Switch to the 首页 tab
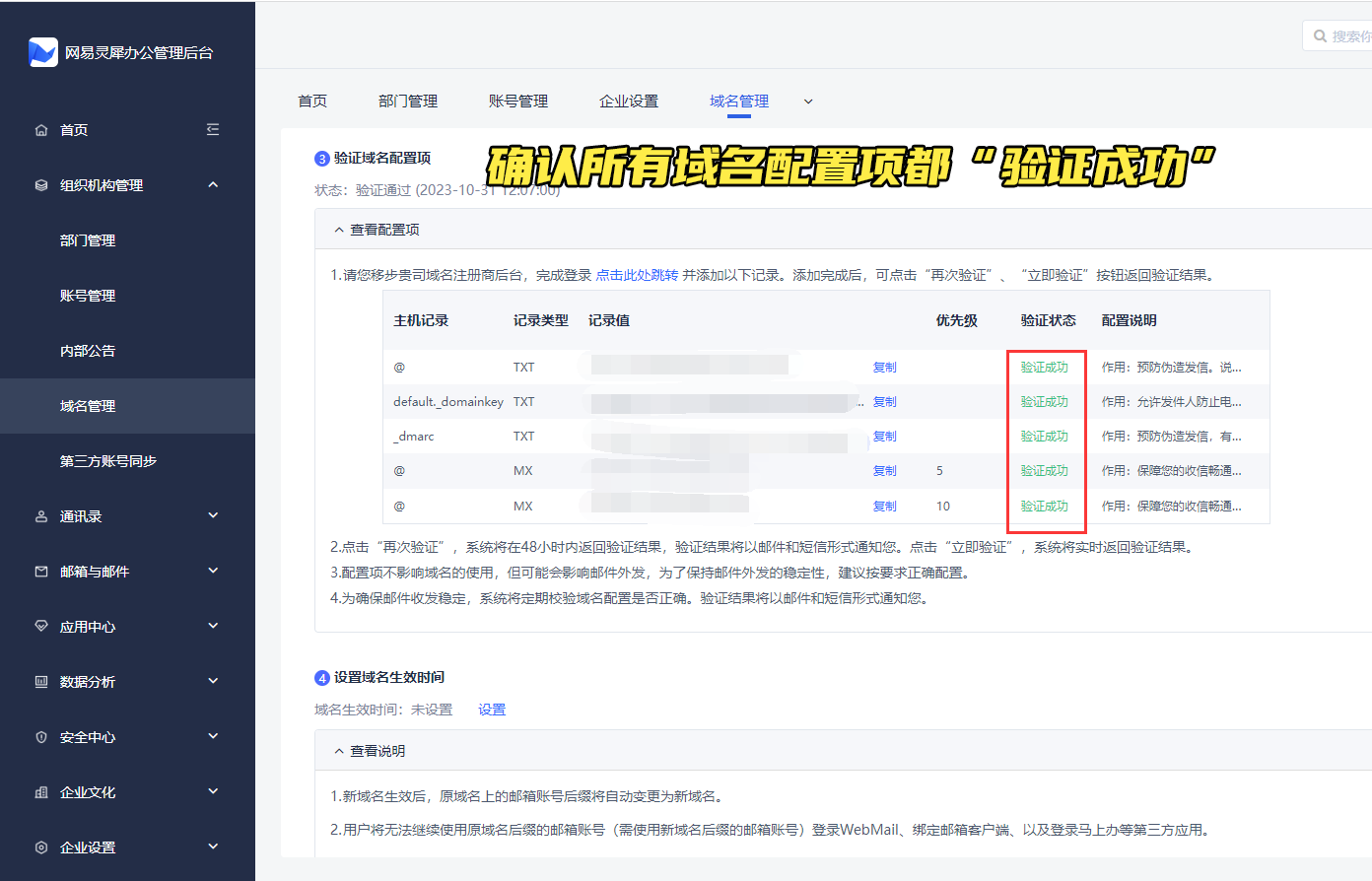Image resolution: width=1372 pixels, height=881 pixels. click(312, 102)
